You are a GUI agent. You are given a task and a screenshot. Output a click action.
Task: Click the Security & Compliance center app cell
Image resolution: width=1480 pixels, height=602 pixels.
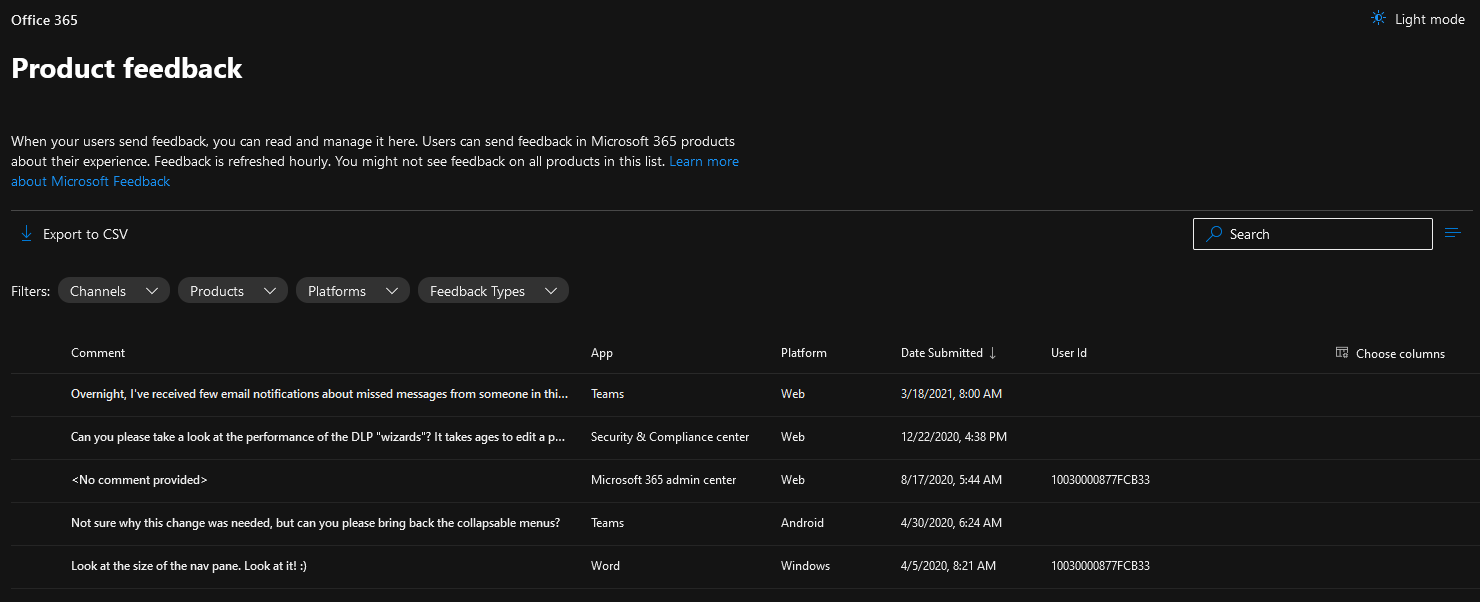[x=670, y=437]
